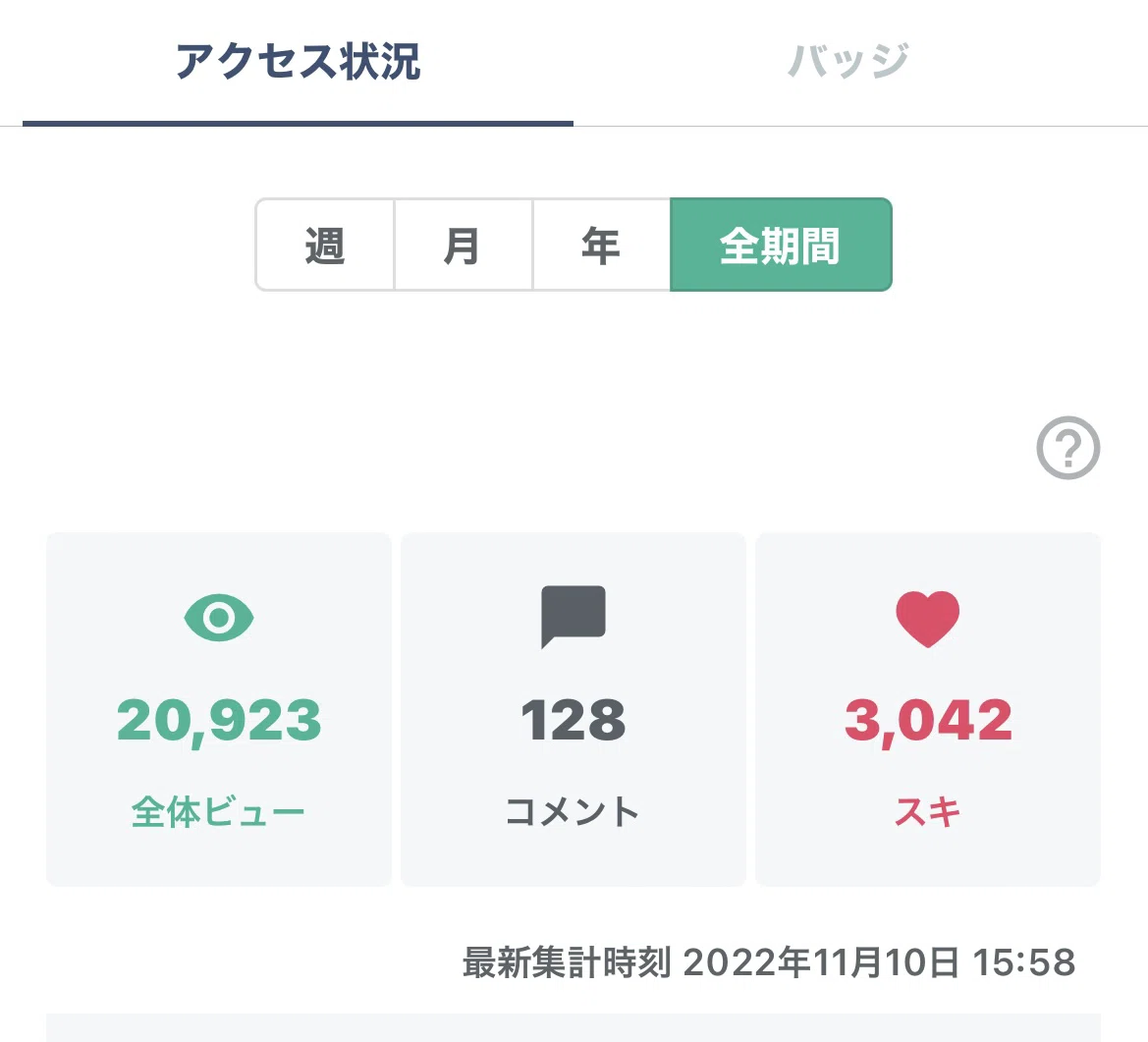Screen dimensions: 1148x1042
Task: Select the 年 period option
Action: point(602,245)
